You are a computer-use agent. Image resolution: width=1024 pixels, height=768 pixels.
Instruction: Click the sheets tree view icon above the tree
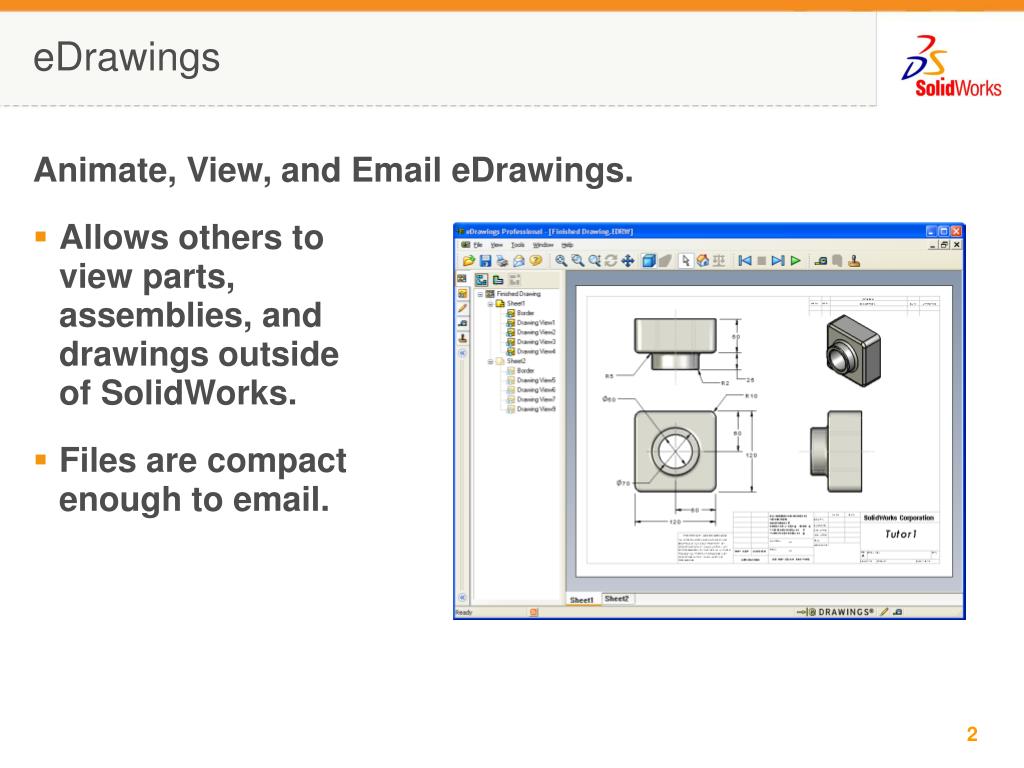pos(481,280)
